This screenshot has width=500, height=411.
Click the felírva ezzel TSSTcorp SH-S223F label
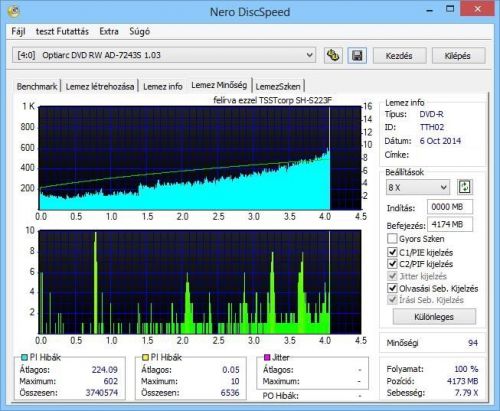(x=273, y=100)
